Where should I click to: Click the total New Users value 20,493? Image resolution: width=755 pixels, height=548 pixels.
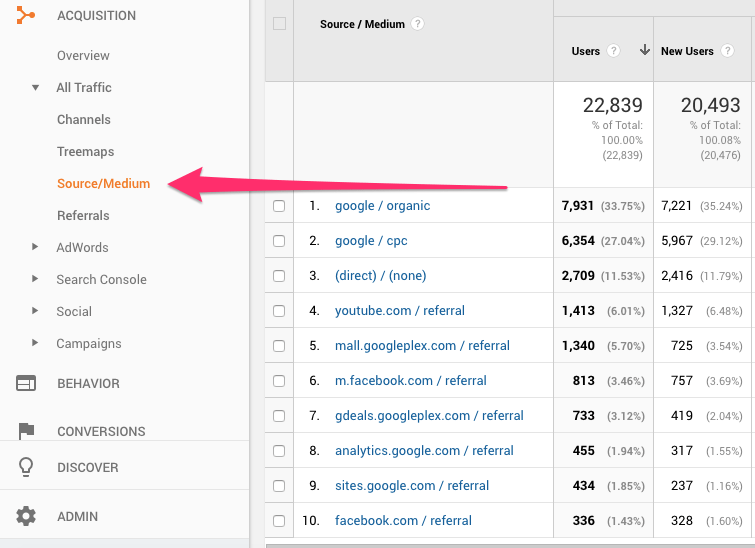coord(710,105)
